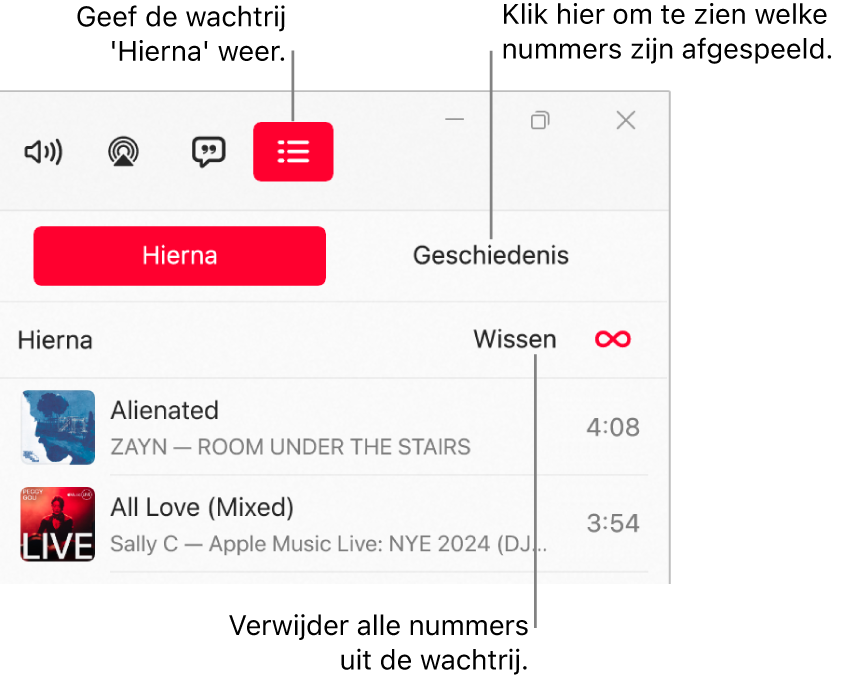This screenshot has width=841, height=686.
Task: Switch to the Geschiedenis tab
Action: (490, 255)
